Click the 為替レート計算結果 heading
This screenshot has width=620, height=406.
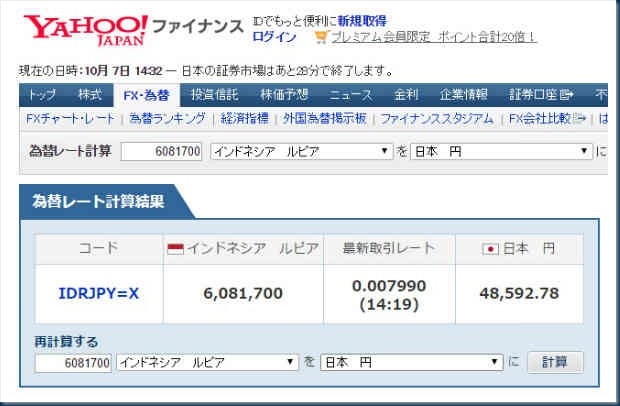point(98,202)
